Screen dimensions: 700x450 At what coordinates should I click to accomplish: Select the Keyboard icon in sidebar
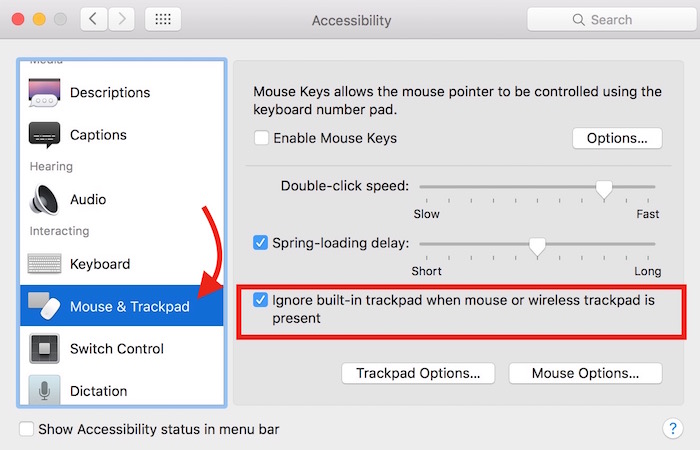(x=45, y=265)
